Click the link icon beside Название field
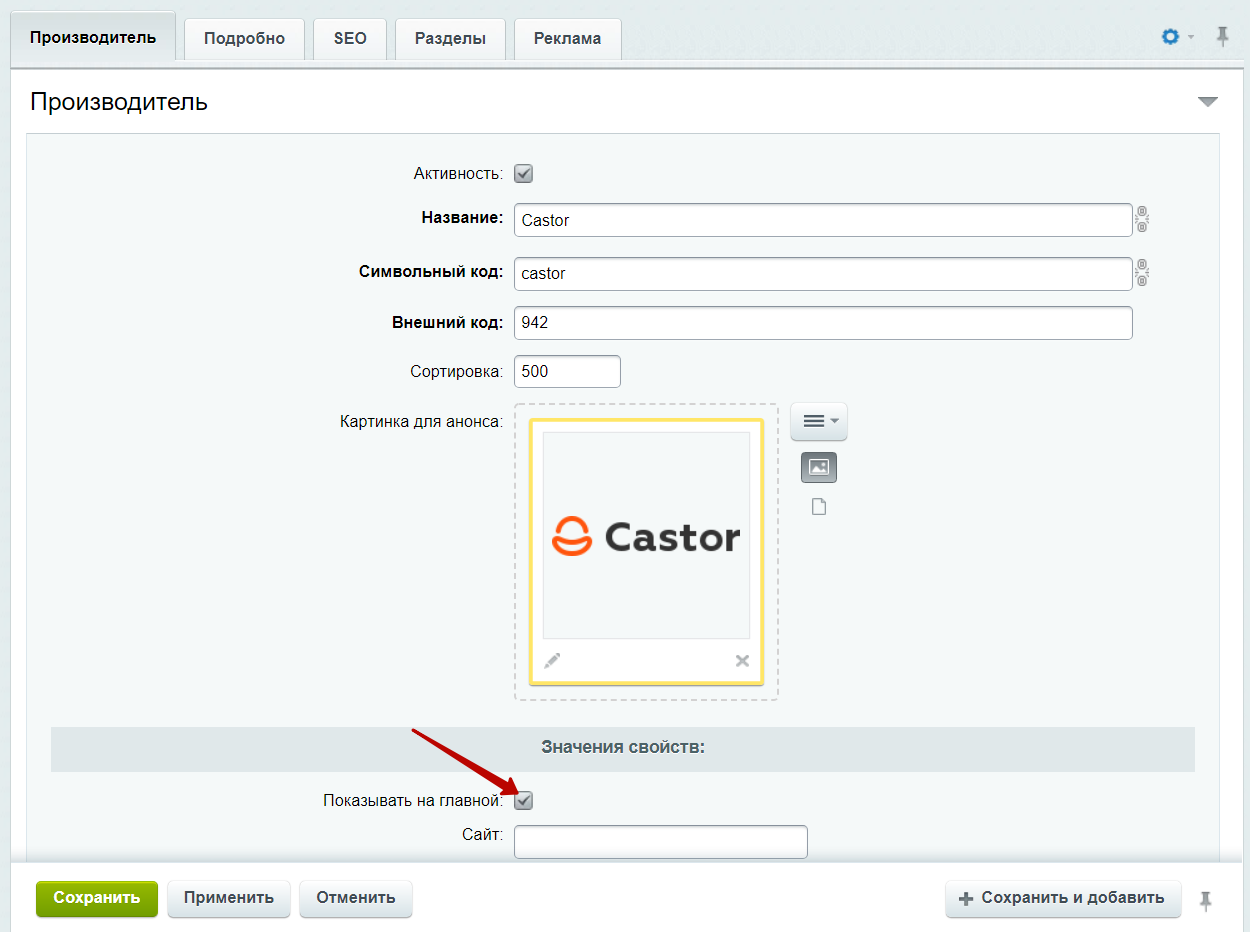This screenshot has height=932, width=1250. pyautogui.click(x=1142, y=219)
